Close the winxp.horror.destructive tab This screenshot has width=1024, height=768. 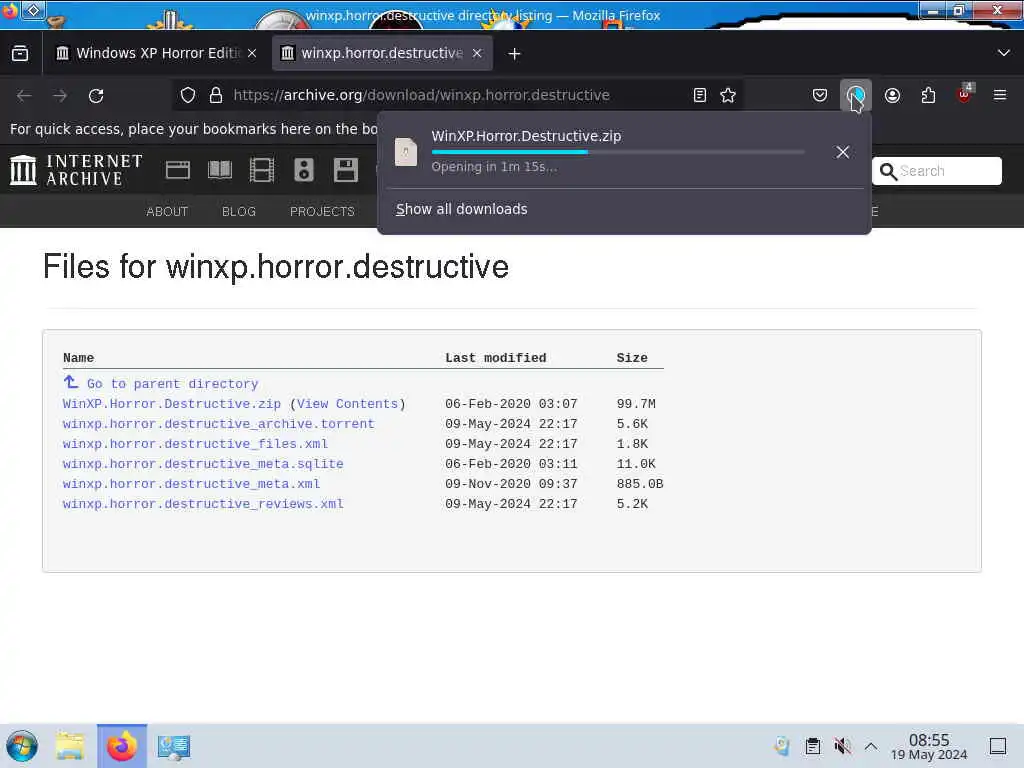coord(477,54)
